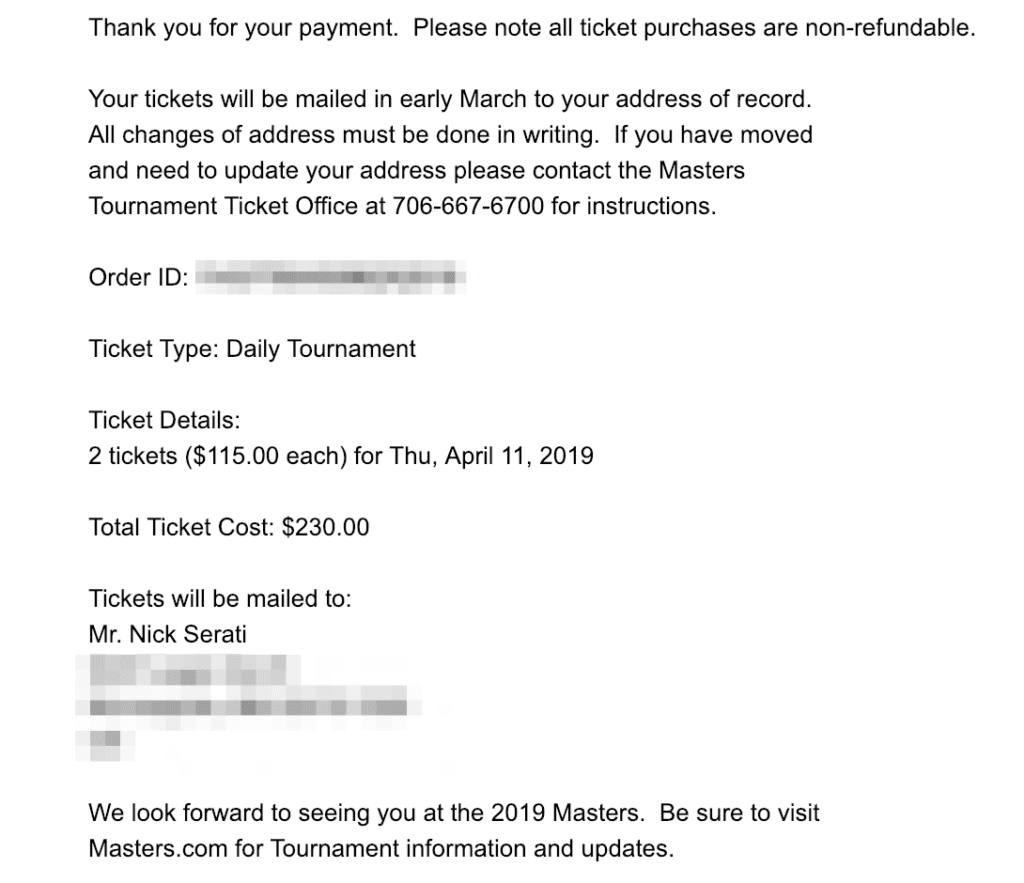Click the early March mailing sentence
Viewport: 1024px width, 883px height.
point(450,99)
